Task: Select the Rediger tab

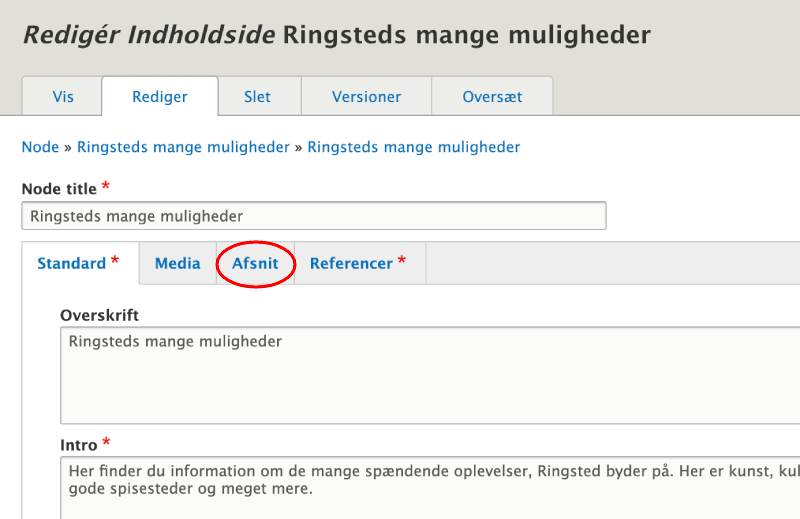Action: pyautogui.click(x=160, y=97)
